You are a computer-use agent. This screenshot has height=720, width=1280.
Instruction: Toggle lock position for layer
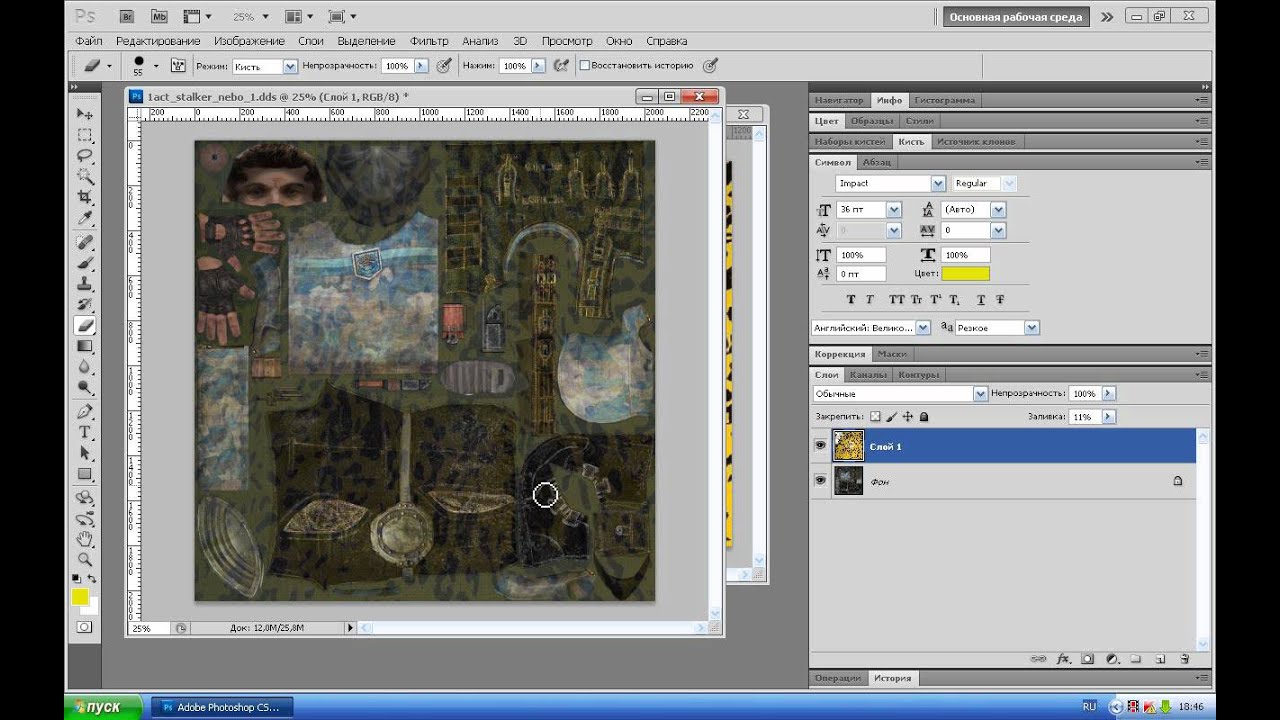[x=908, y=416]
